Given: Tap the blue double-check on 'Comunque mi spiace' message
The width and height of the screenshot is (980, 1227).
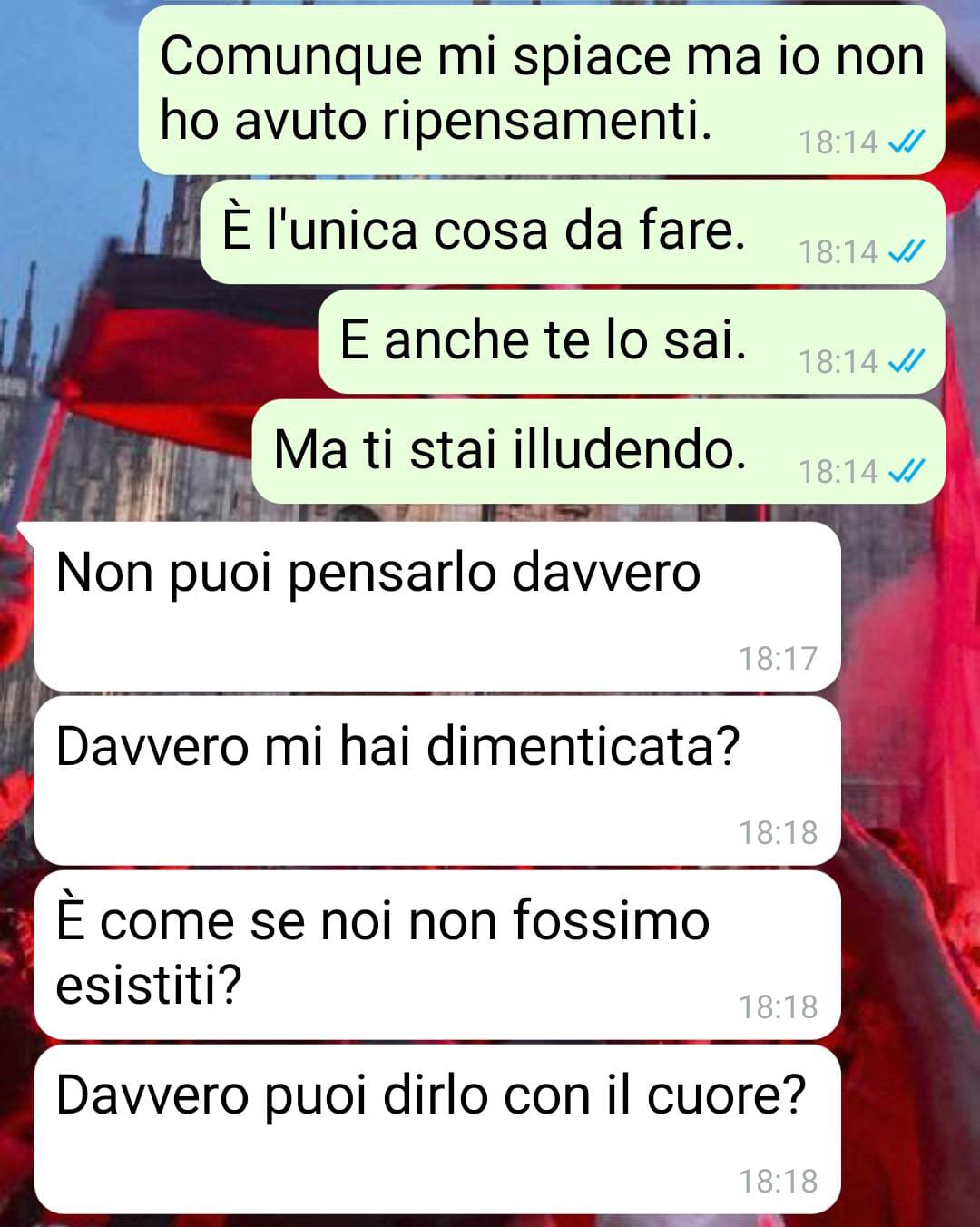Looking at the screenshot, I should [x=906, y=142].
